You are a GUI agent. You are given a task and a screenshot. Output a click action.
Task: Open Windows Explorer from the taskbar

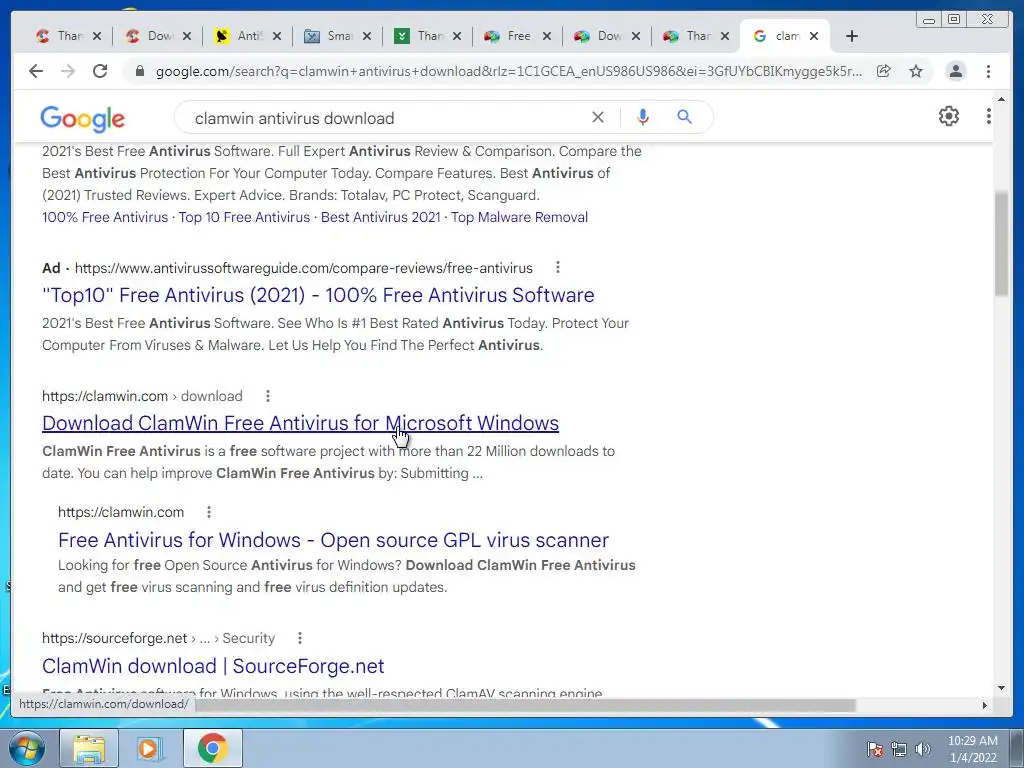pos(89,748)
